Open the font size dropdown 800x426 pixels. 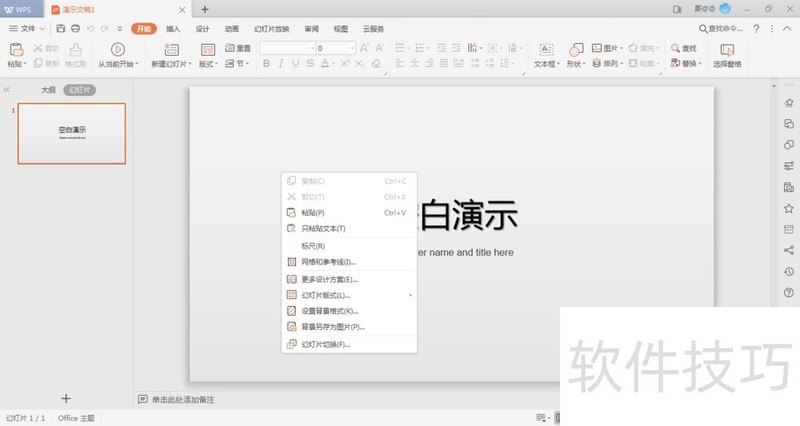[351, 47]
